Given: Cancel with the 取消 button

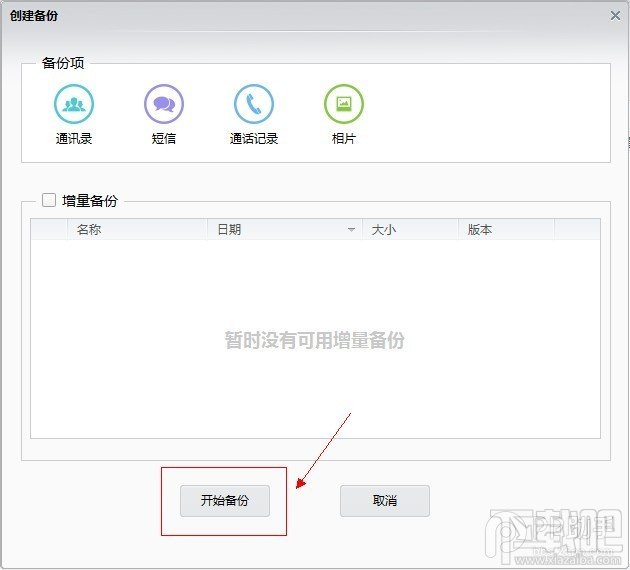Looking at the screenshot, I should tap(385, 501).
